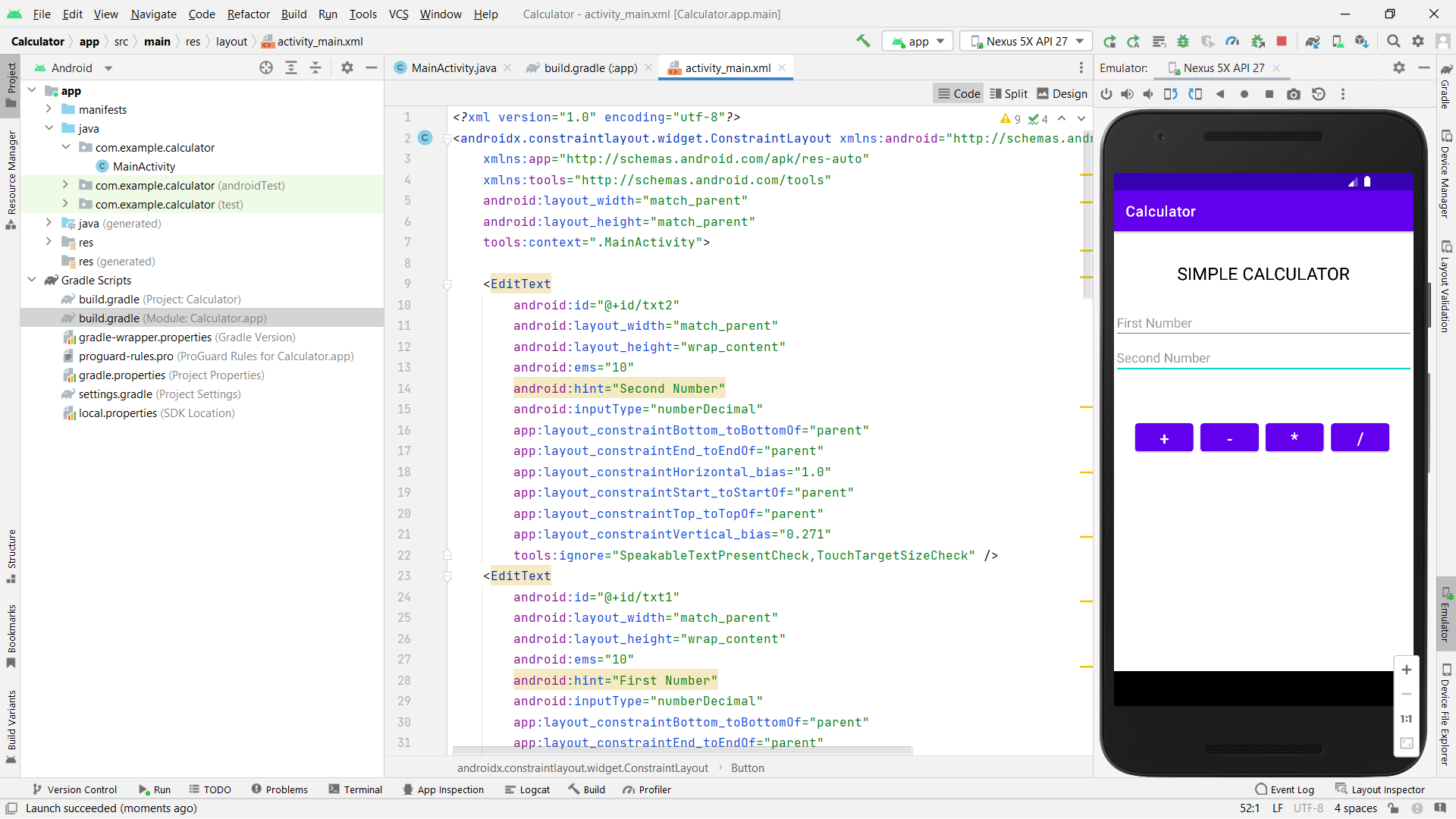Open the Profiler gauge icon in toolbar
This screenshot has height=819, width=1456.
pos(1232,41)
